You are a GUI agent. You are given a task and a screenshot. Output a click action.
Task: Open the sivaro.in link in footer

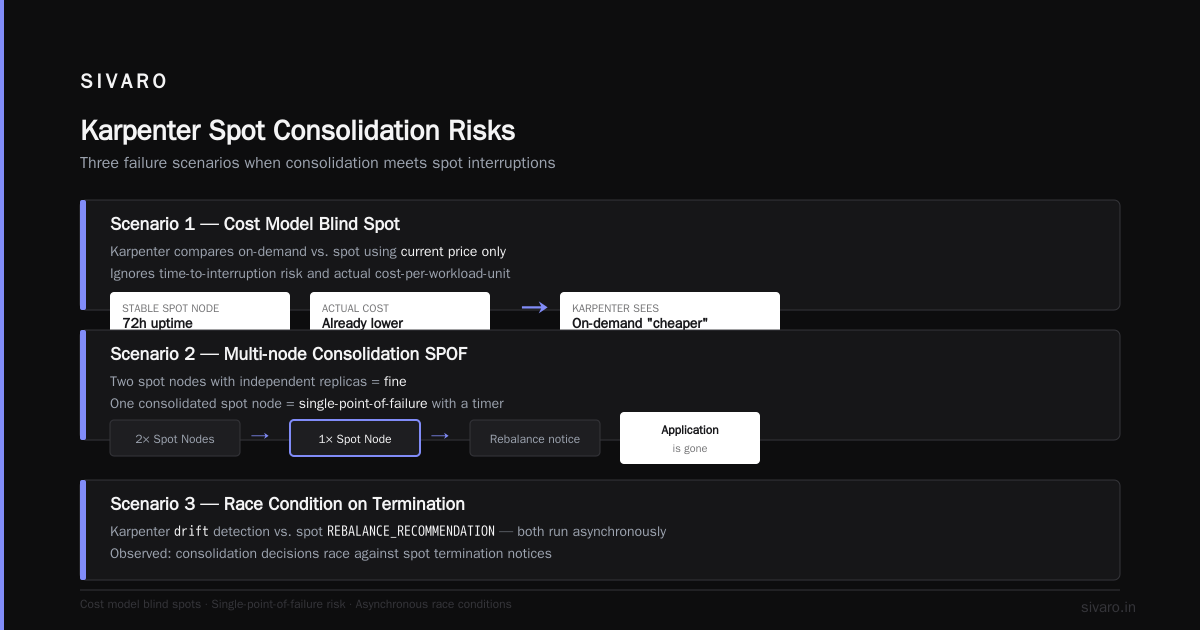(x=1108, y=607)
